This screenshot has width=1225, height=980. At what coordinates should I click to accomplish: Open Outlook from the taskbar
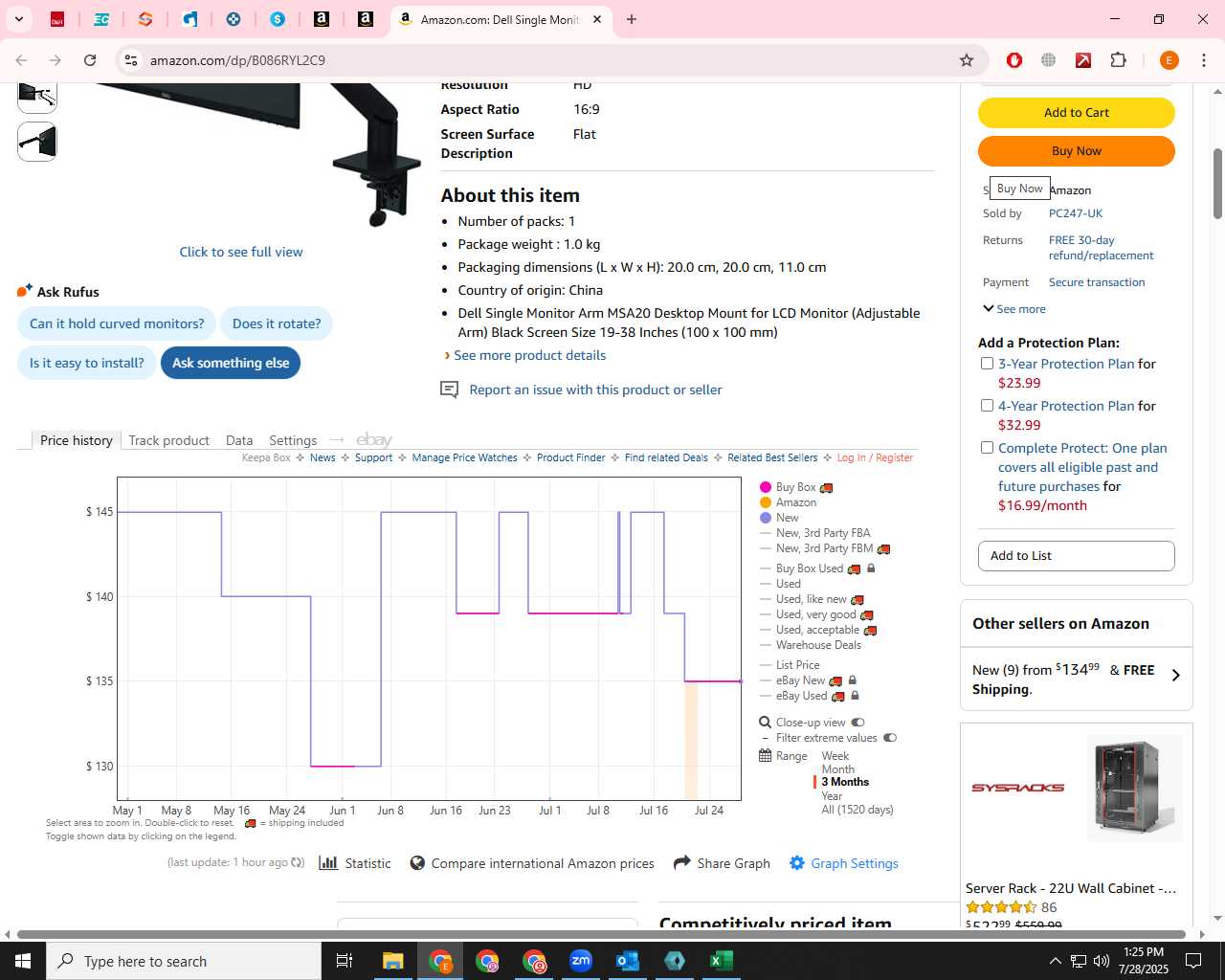(628, 961)
